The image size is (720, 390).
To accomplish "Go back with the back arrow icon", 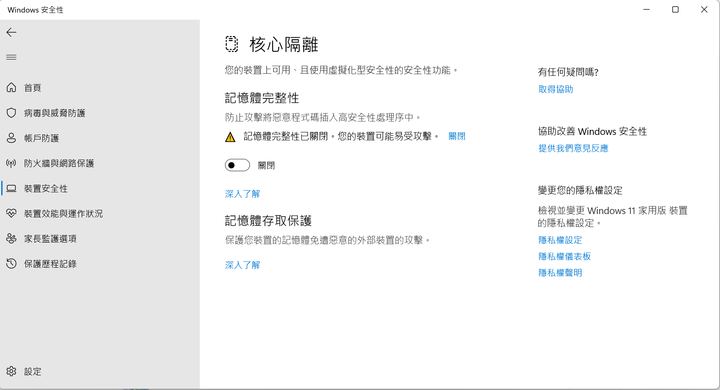I will [11, 32].
